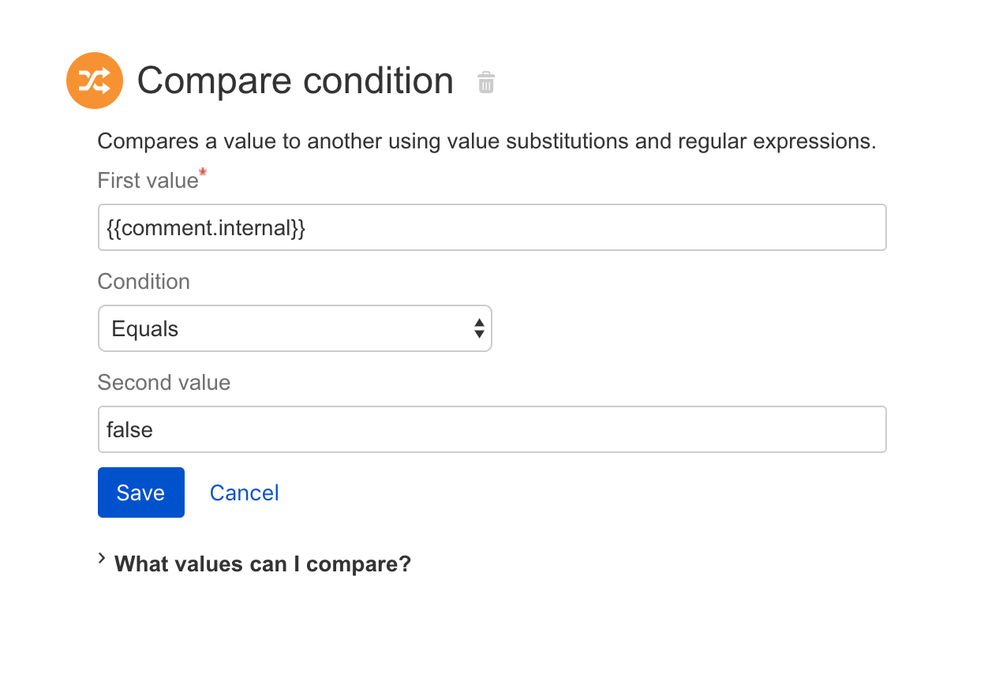Click the "First value" label
999x674 pixels.
click(x=148, y=181)
